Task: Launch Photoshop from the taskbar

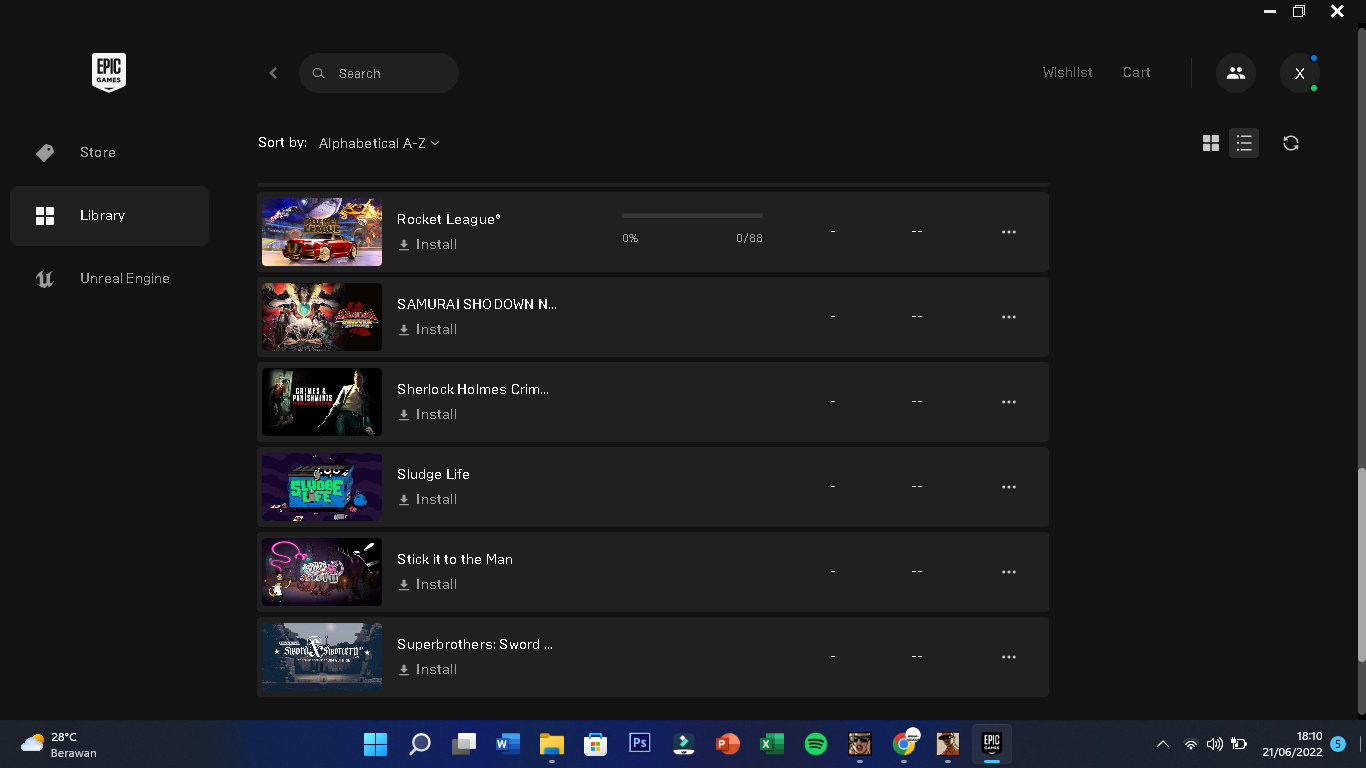Action: (x=640, y=744)
